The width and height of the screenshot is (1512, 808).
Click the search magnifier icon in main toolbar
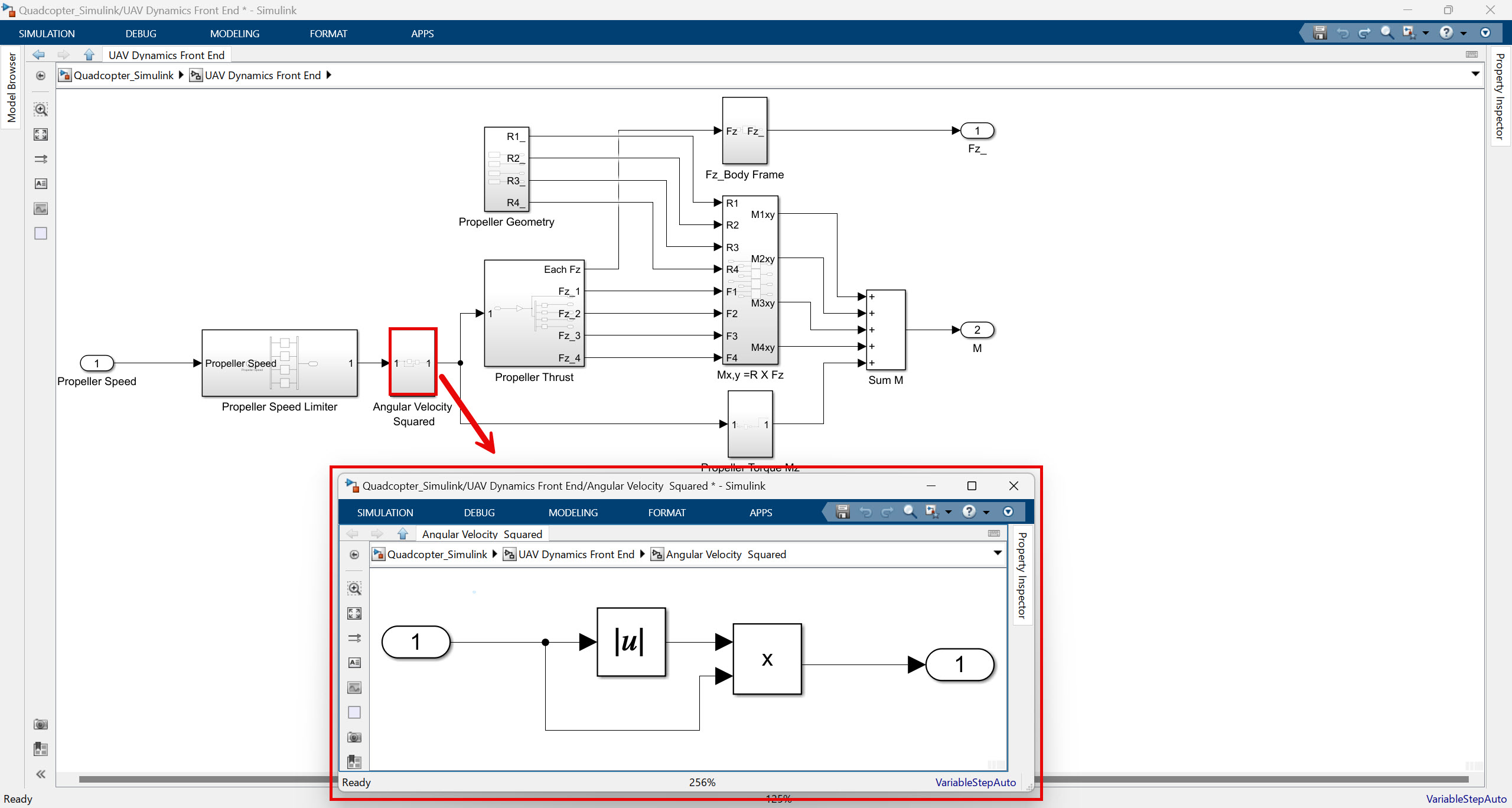pyautogui.click(x=1387, y=33)
